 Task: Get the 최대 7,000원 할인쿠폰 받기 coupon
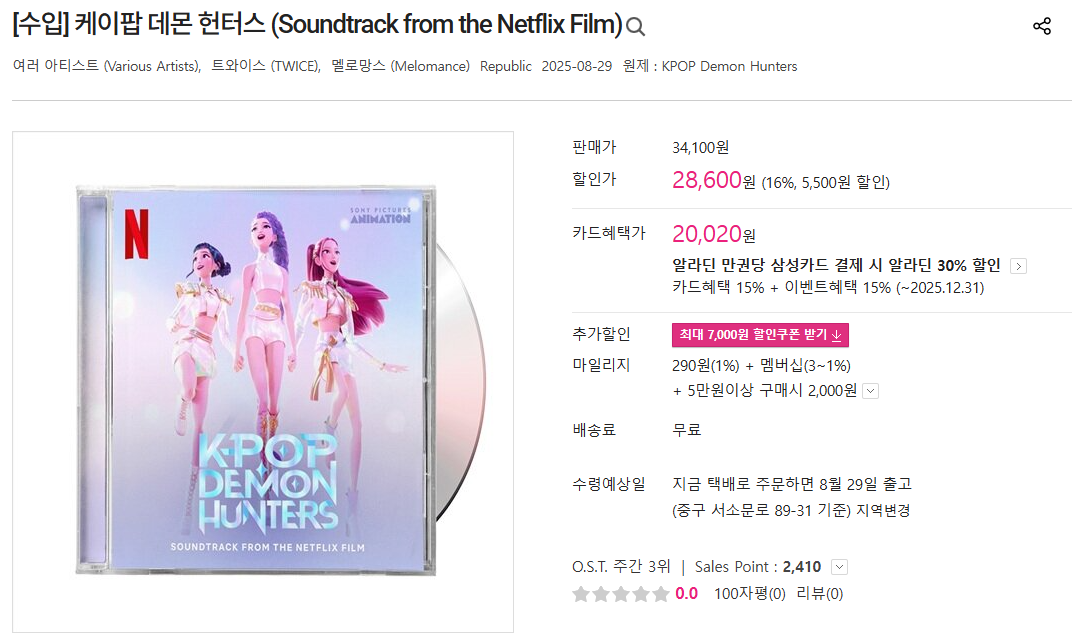pyautogui.click(x=760, y=335)
